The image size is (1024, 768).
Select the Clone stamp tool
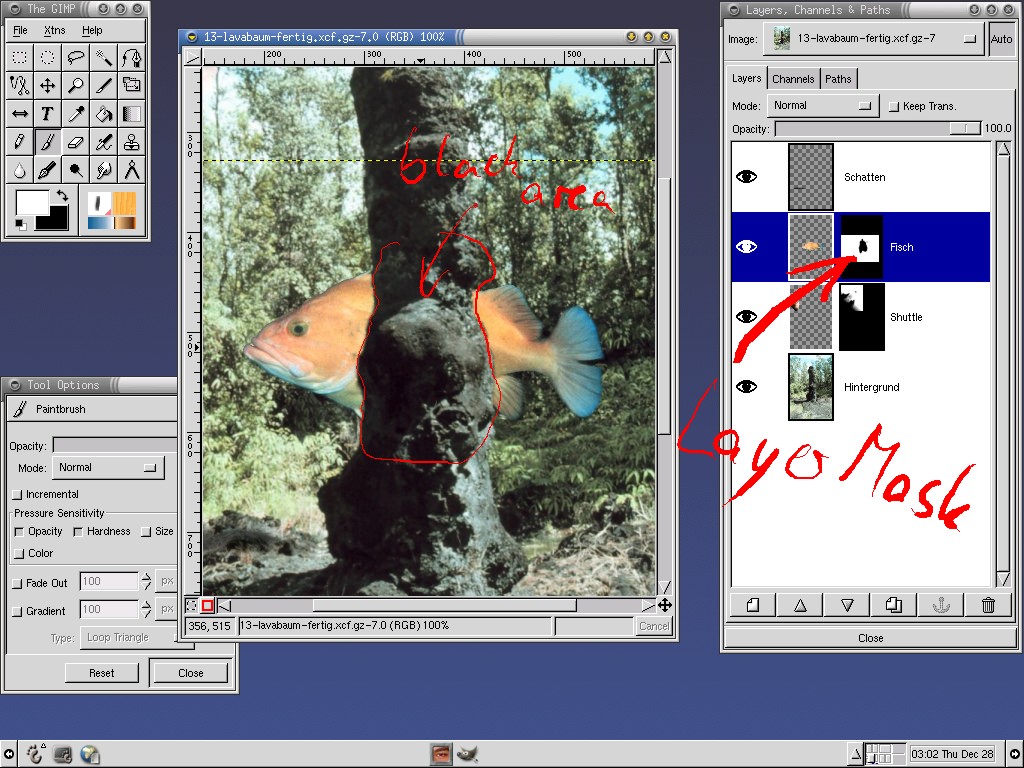[131, 141]
